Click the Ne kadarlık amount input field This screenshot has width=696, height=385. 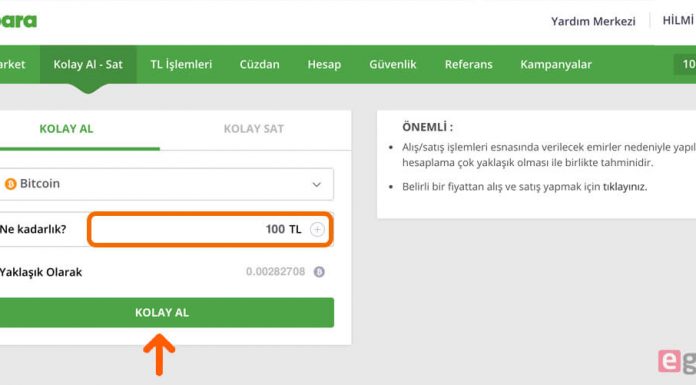pos(210,229)
